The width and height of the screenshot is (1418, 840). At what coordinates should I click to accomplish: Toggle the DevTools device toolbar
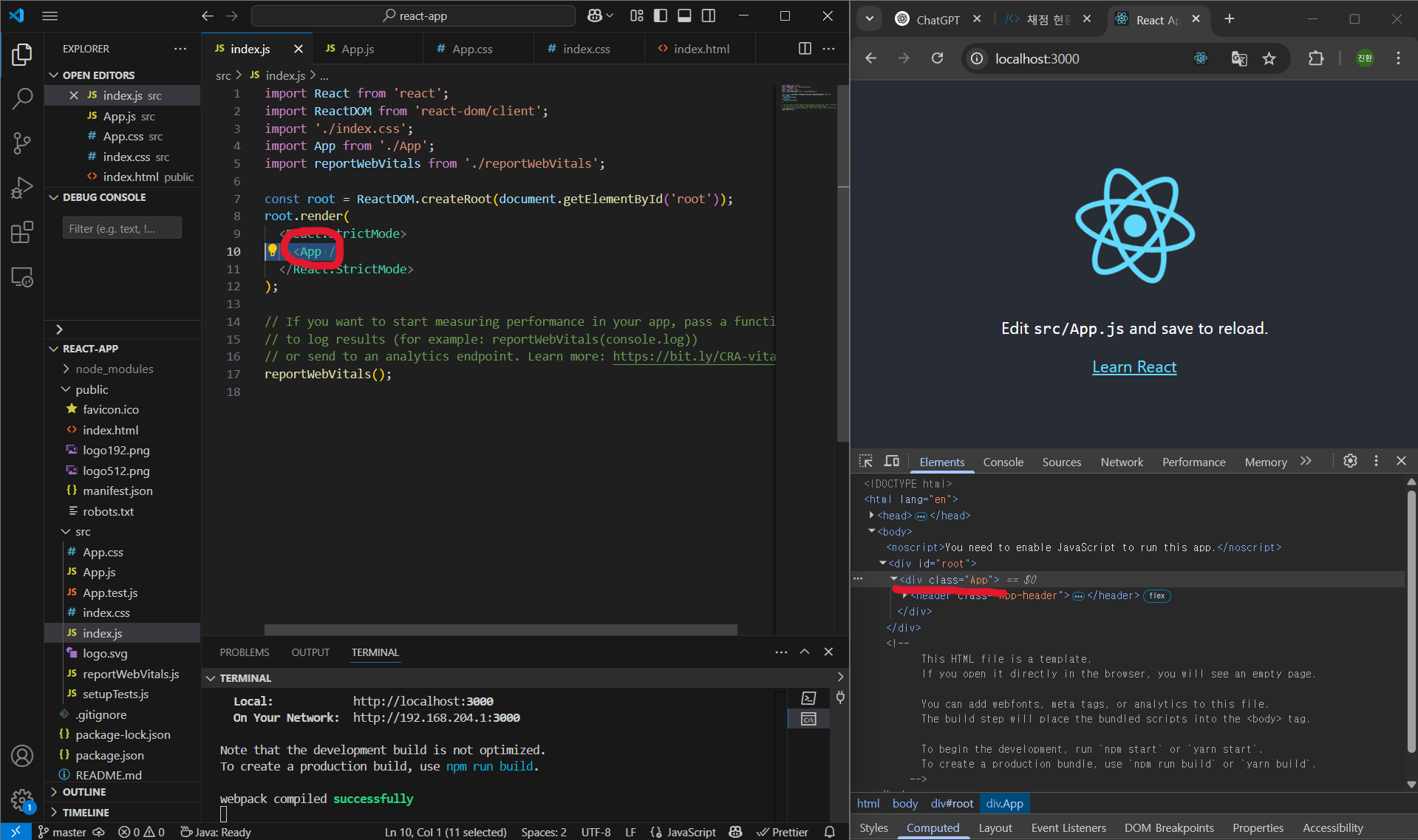(x=892, y=461)
